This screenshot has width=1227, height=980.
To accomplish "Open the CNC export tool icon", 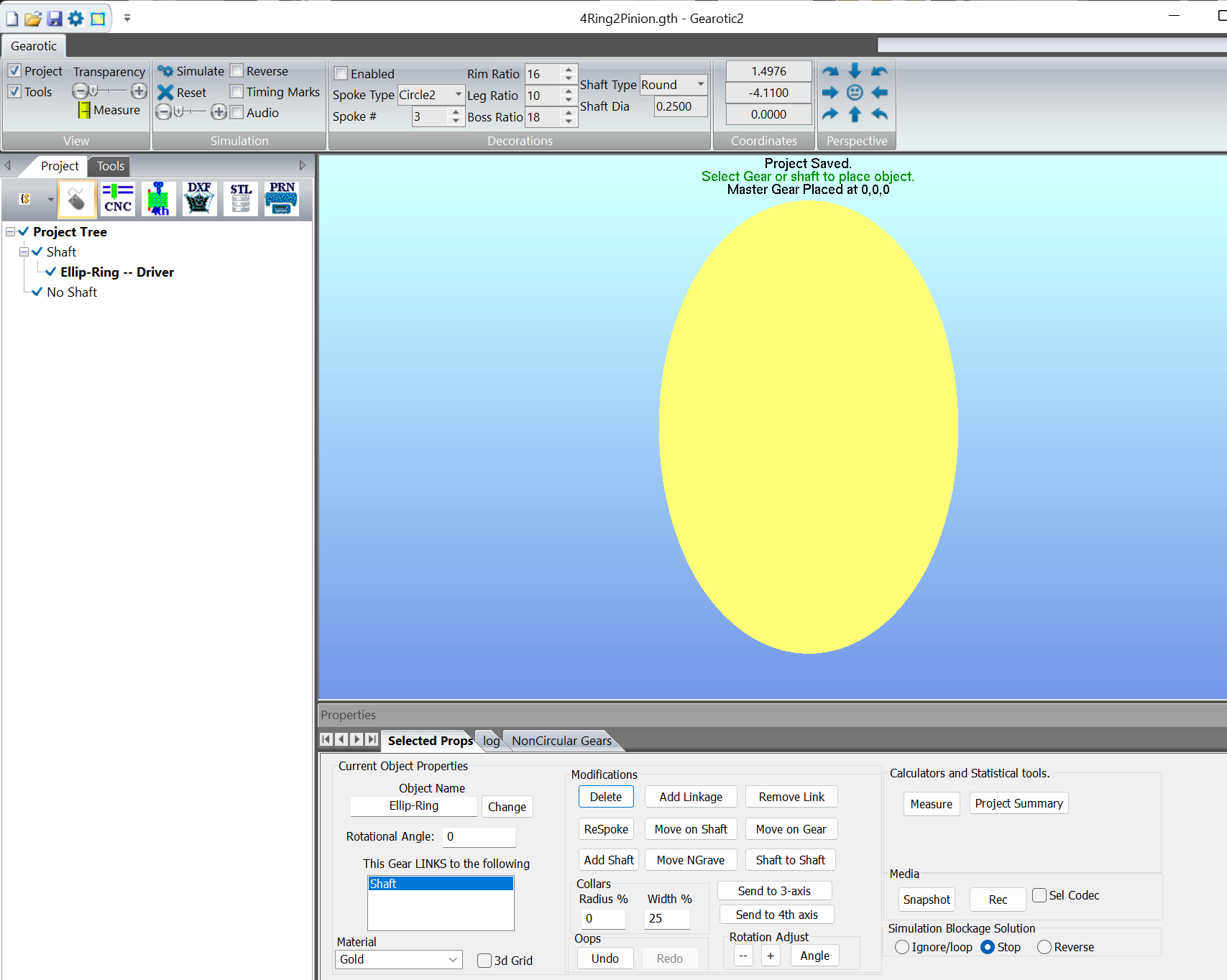I will [117, 199].
